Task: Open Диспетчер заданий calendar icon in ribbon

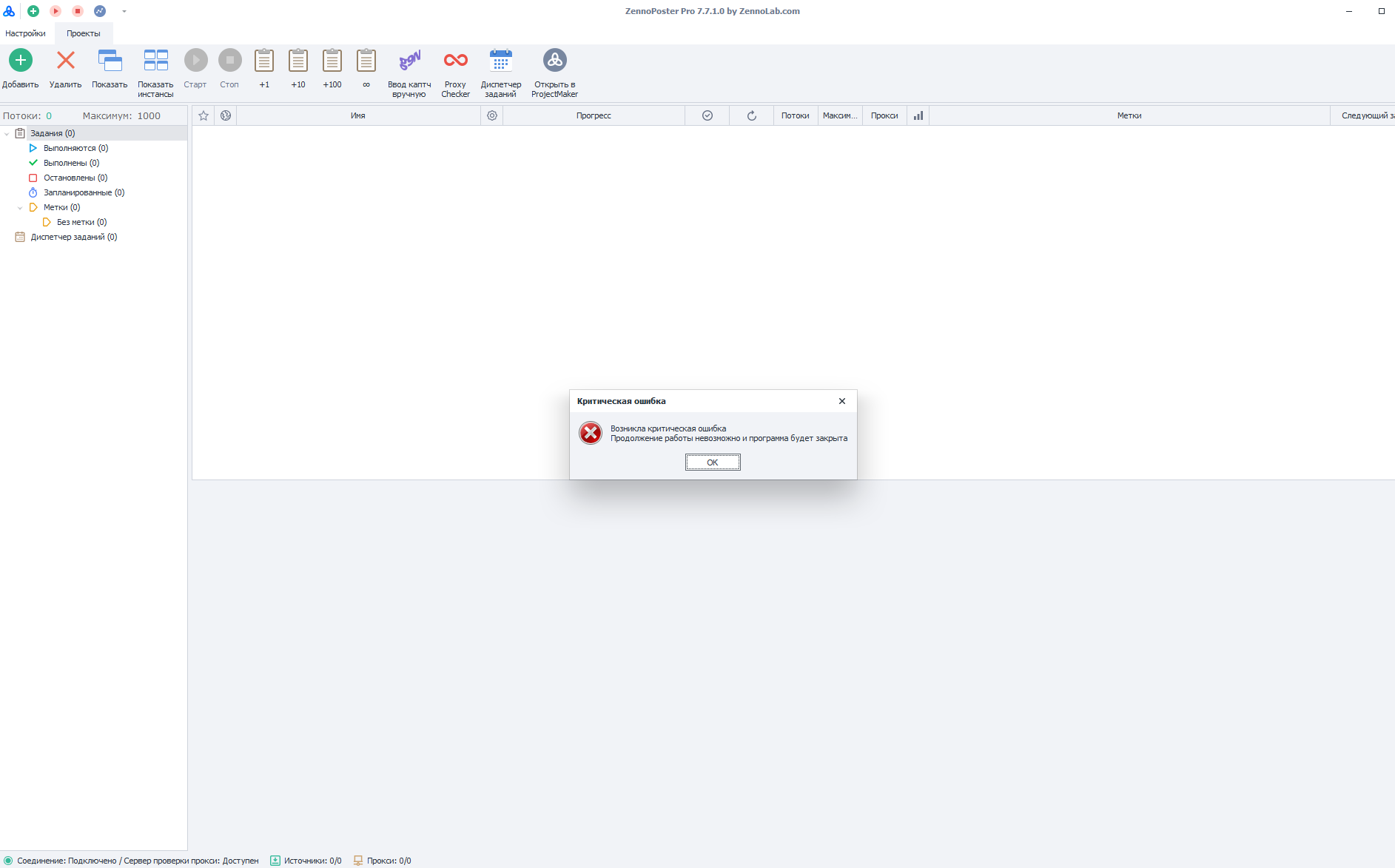Action: 501,60
